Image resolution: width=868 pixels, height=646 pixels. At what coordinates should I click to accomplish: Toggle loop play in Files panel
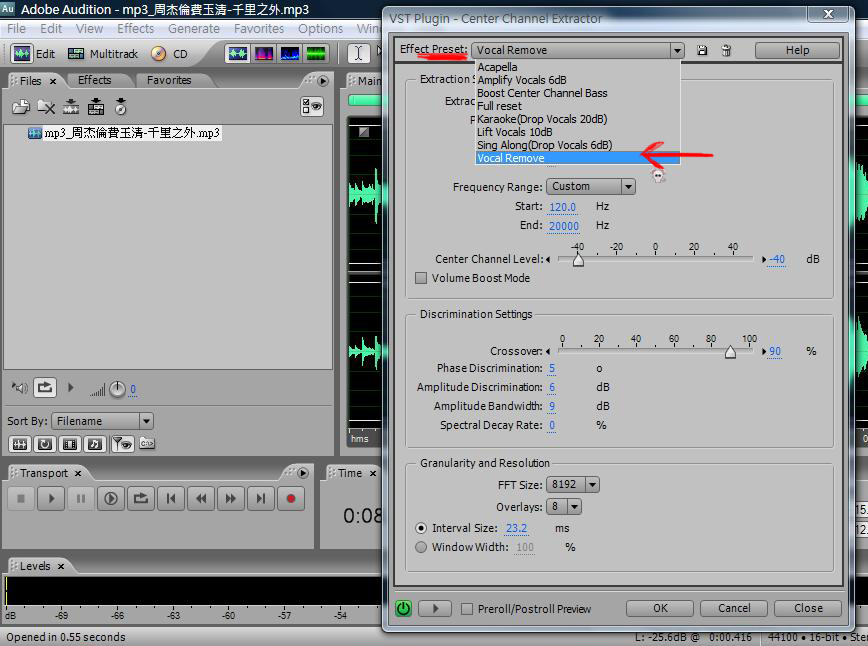click(x=45, y=387)
